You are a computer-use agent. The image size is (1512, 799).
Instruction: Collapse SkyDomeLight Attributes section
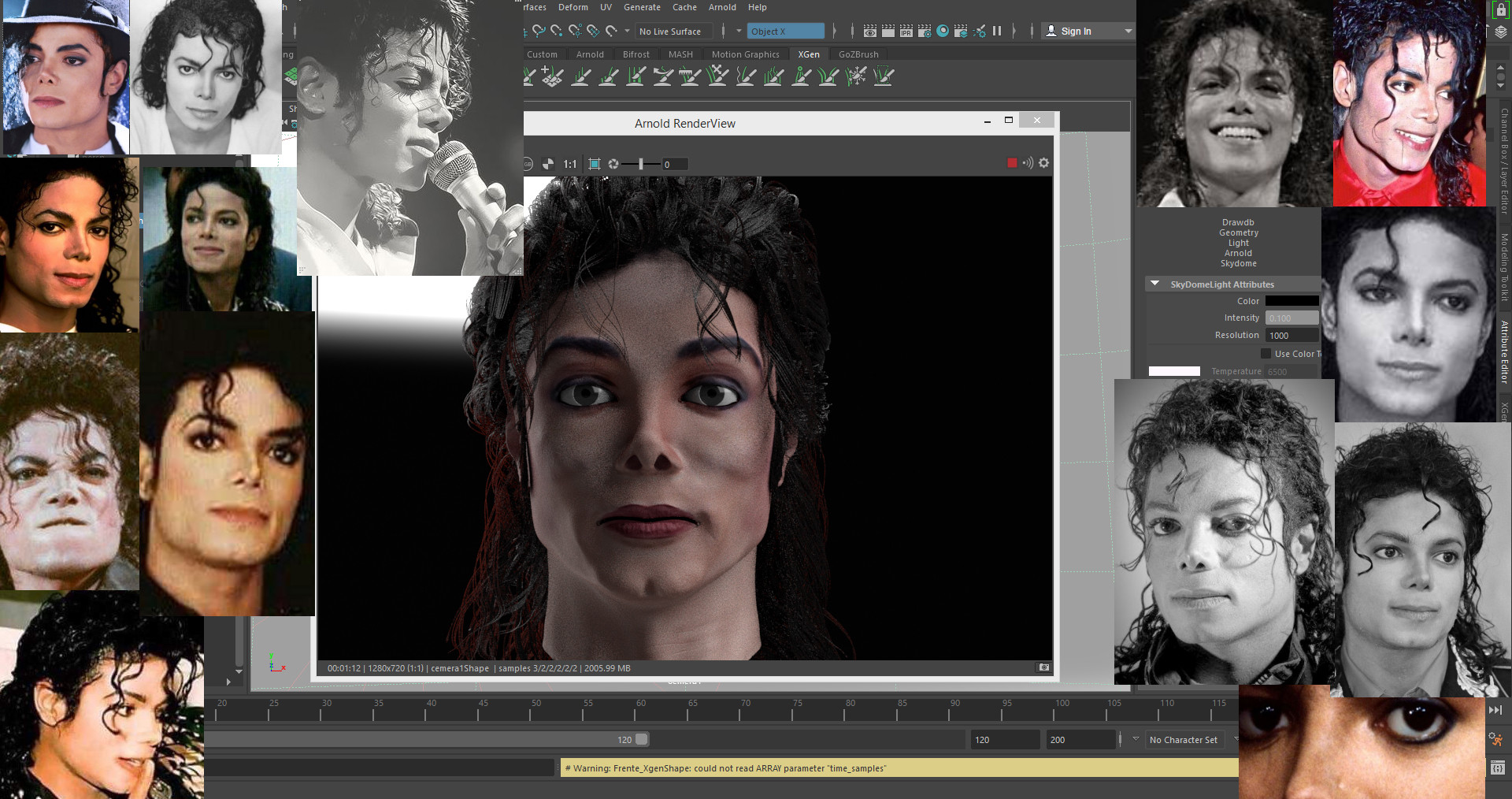tap(1154, 284)
